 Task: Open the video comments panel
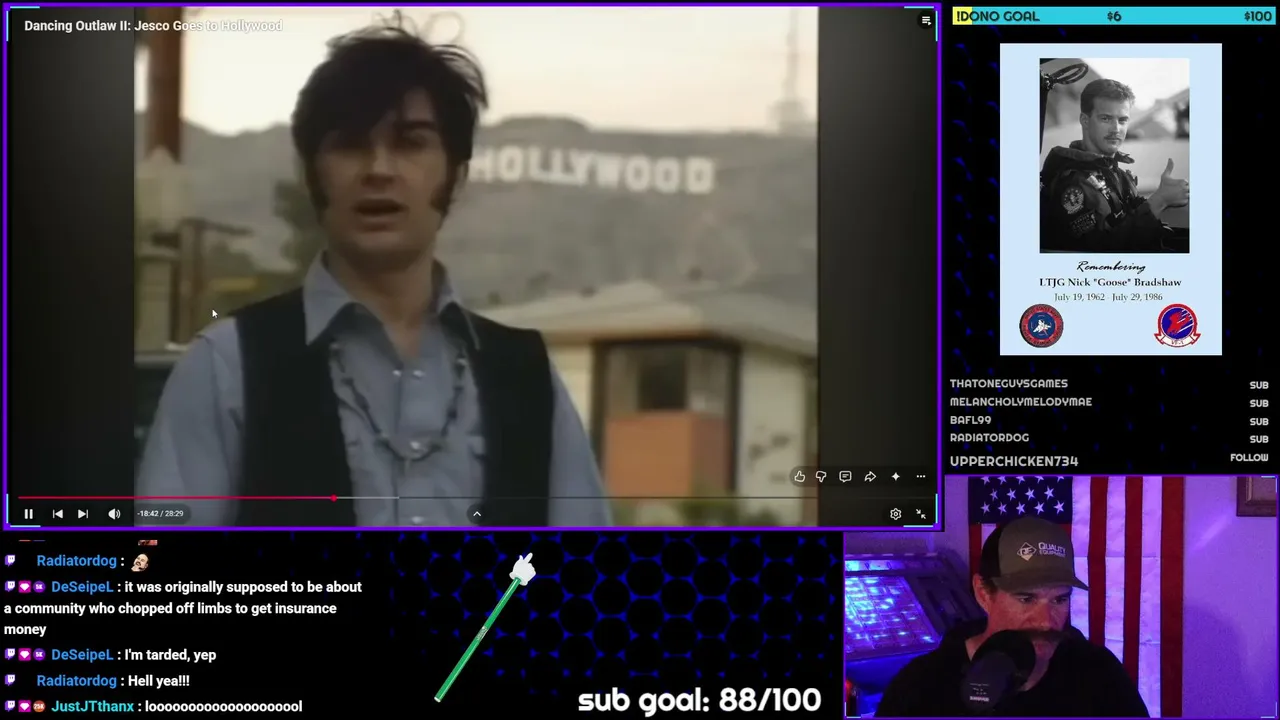click(x=845, y=477)
